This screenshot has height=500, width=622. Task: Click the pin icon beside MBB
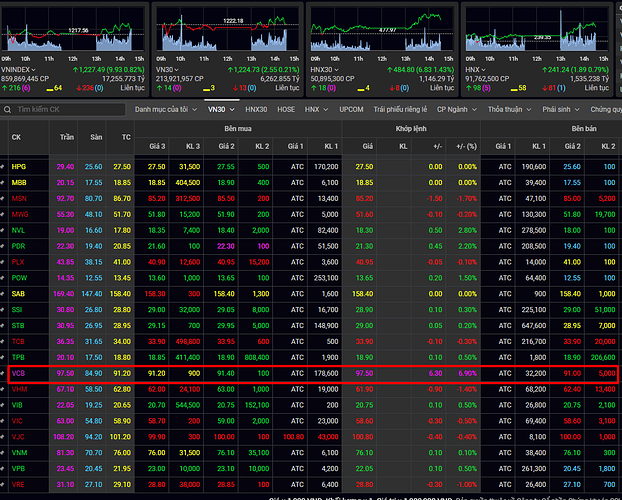[x=3, y=182]
